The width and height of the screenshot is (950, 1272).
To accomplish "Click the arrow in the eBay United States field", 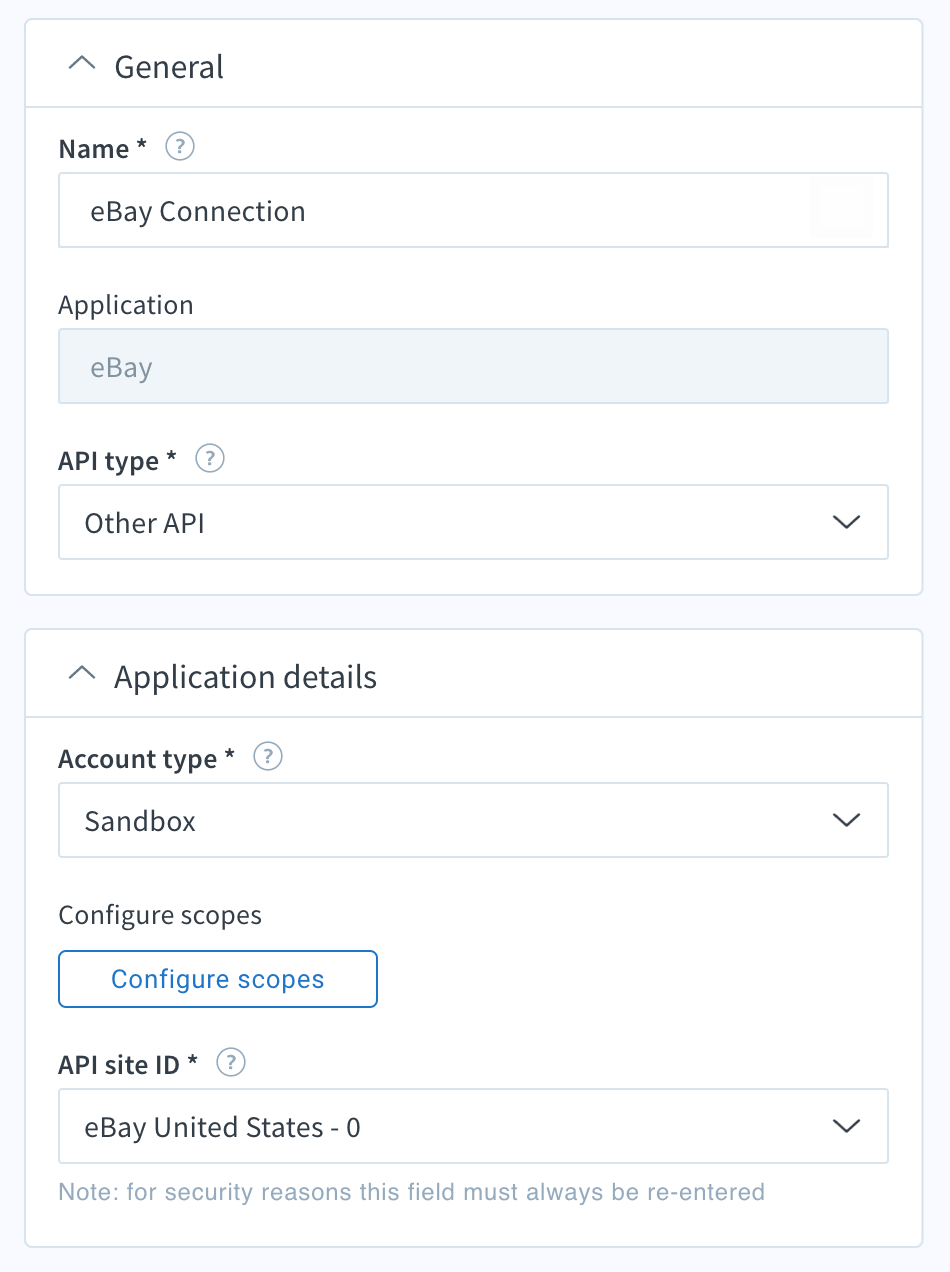I will point(846,1126).
